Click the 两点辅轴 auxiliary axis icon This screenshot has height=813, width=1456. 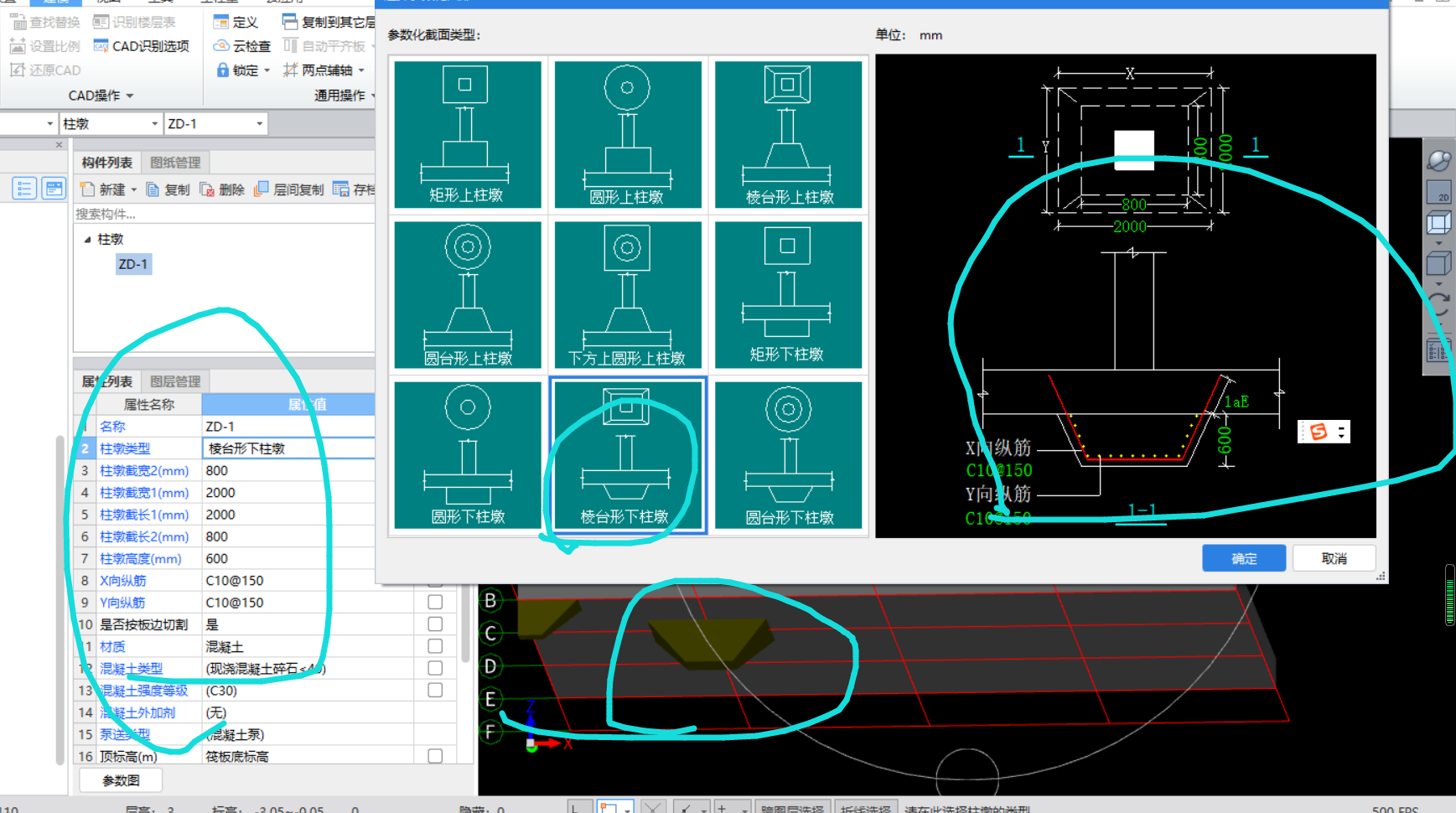tap(290, 70)
